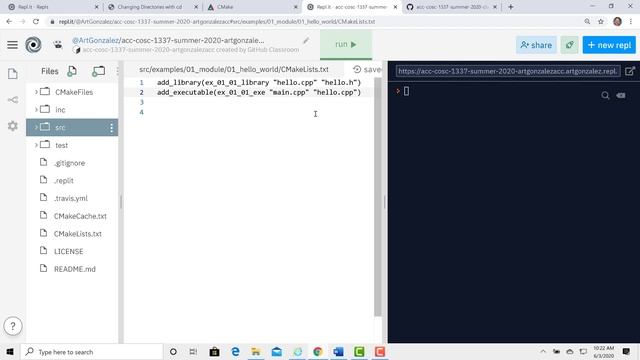This screenshot has height=360, width=640.
Task: Open the Chrome profile avatar
Action: point(617,22)
